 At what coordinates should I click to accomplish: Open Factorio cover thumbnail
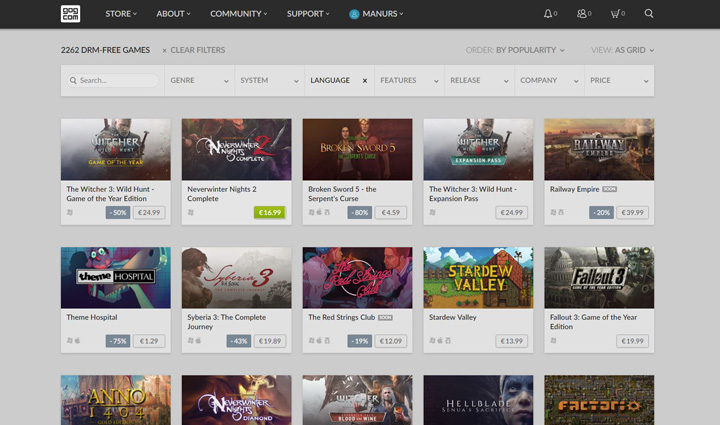point(599,400)
